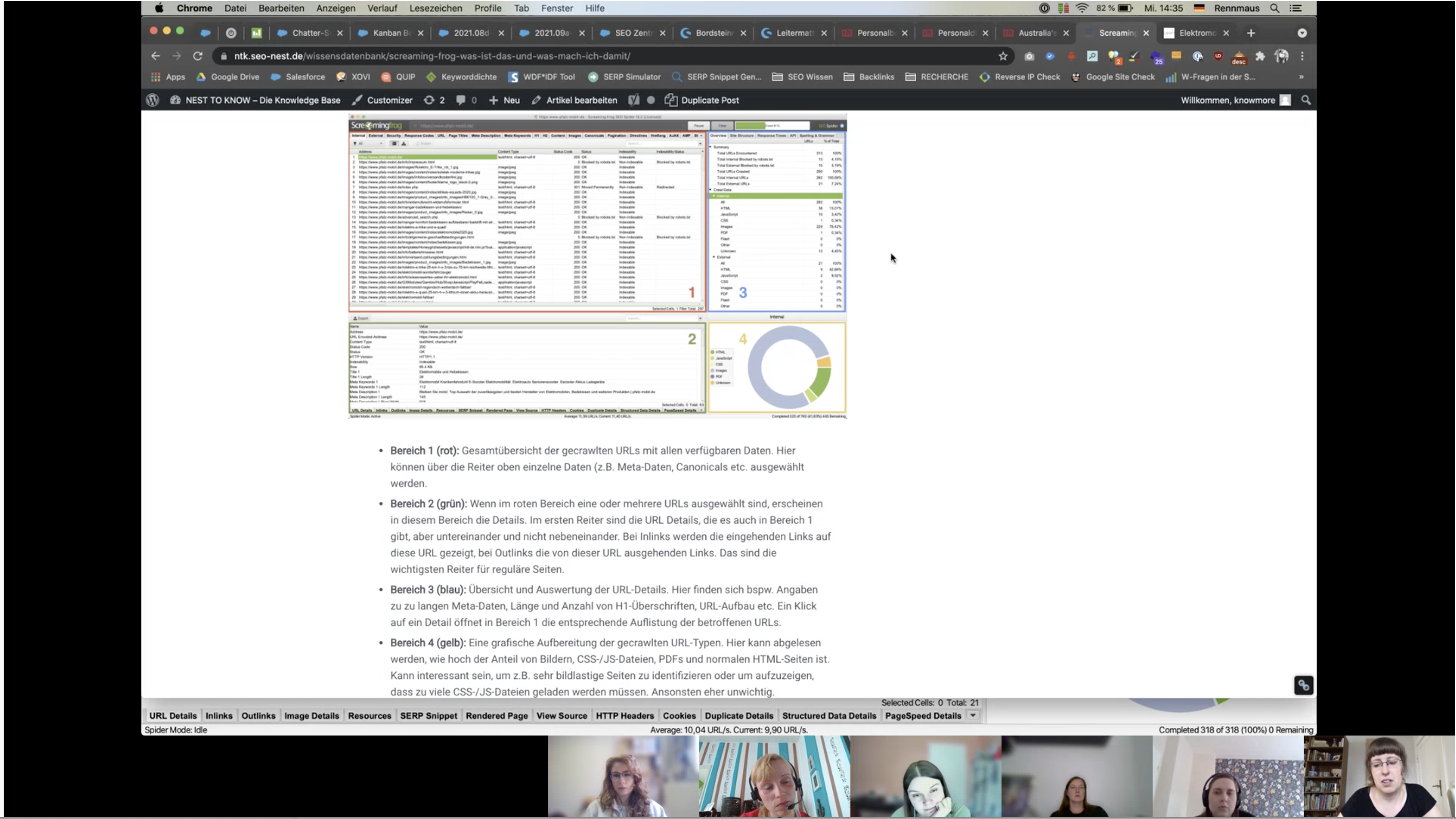The image size is (1456, 819).
Task: Open the WordPress admin bar search icon
Action: click(x=1306, y=100)
